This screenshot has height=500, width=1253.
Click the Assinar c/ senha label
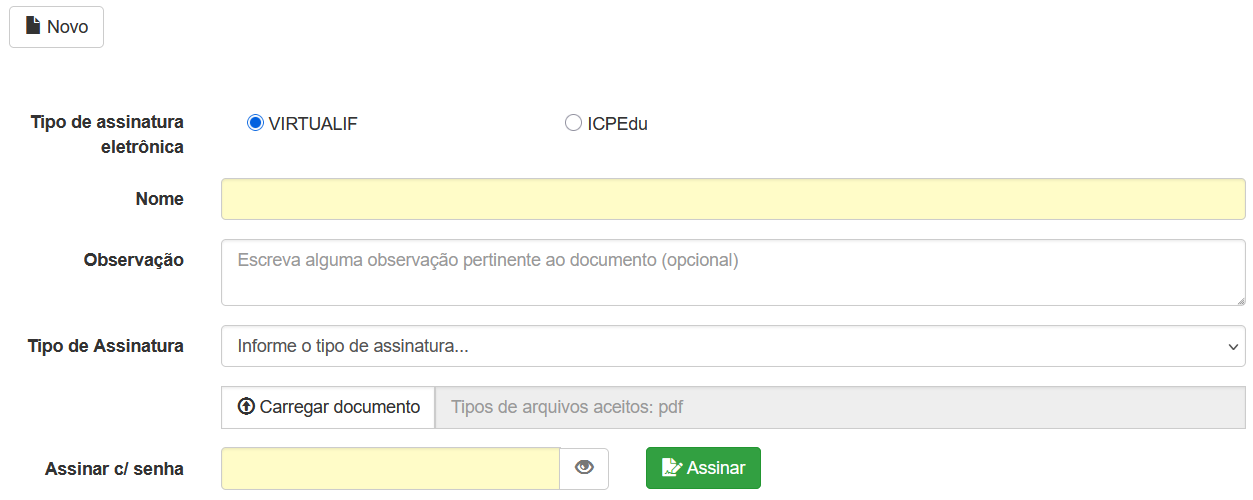coord(114,468)
